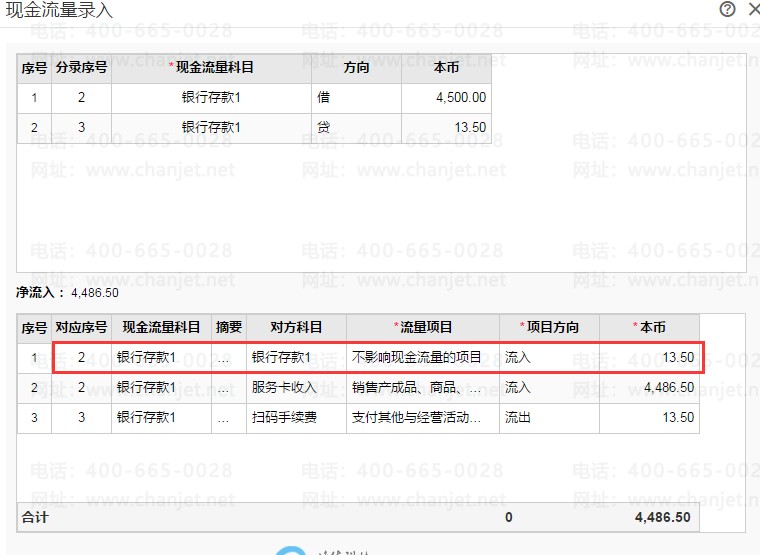Image resolution: width=760 pixels, height=555 pixels.
Task: Click the 4,500.00 amount in upper table
Action: pyautogui.click(x=446, y=98)
